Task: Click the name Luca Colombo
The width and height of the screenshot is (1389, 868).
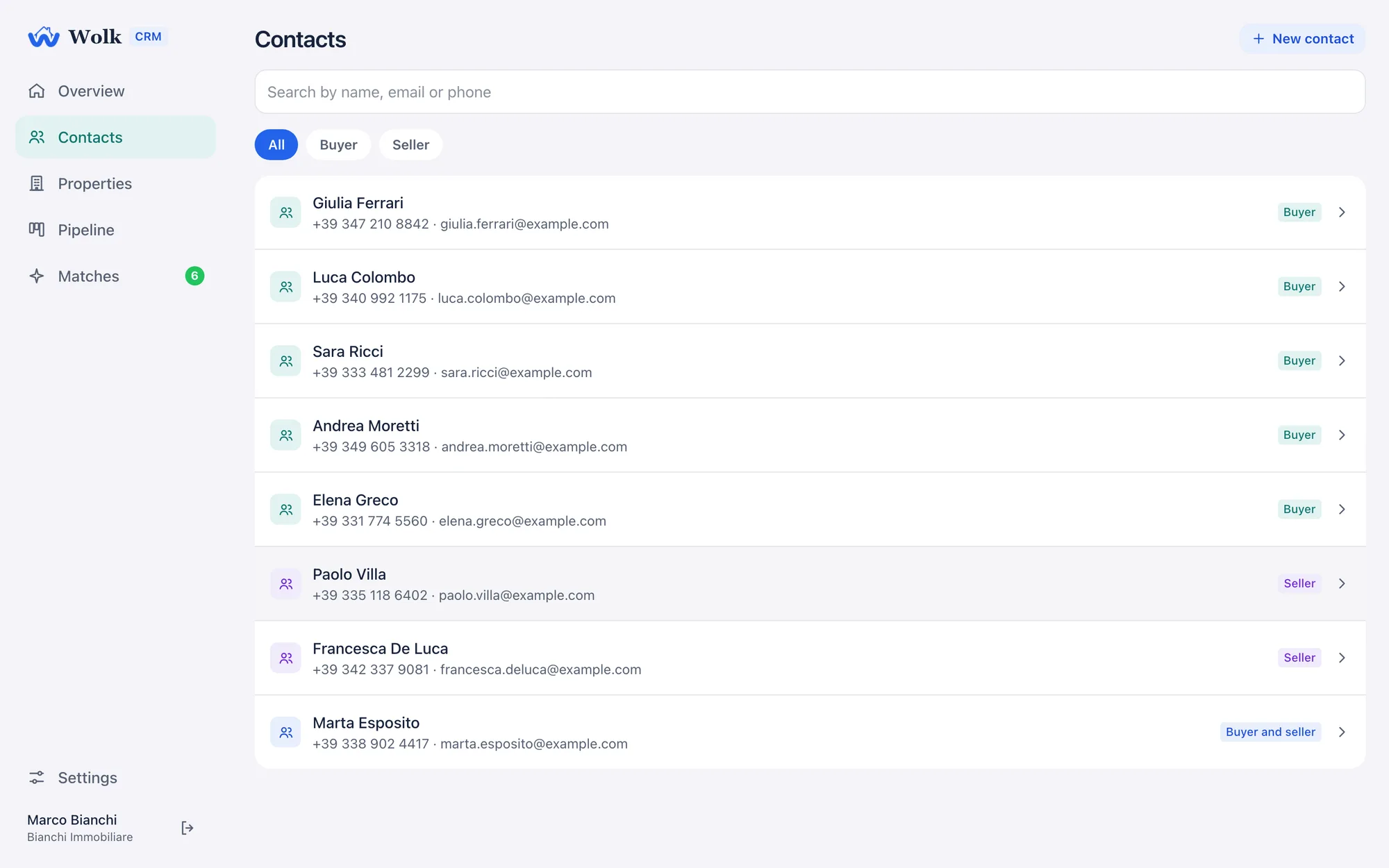Action: pyautogui.click(x=364, y=277)
